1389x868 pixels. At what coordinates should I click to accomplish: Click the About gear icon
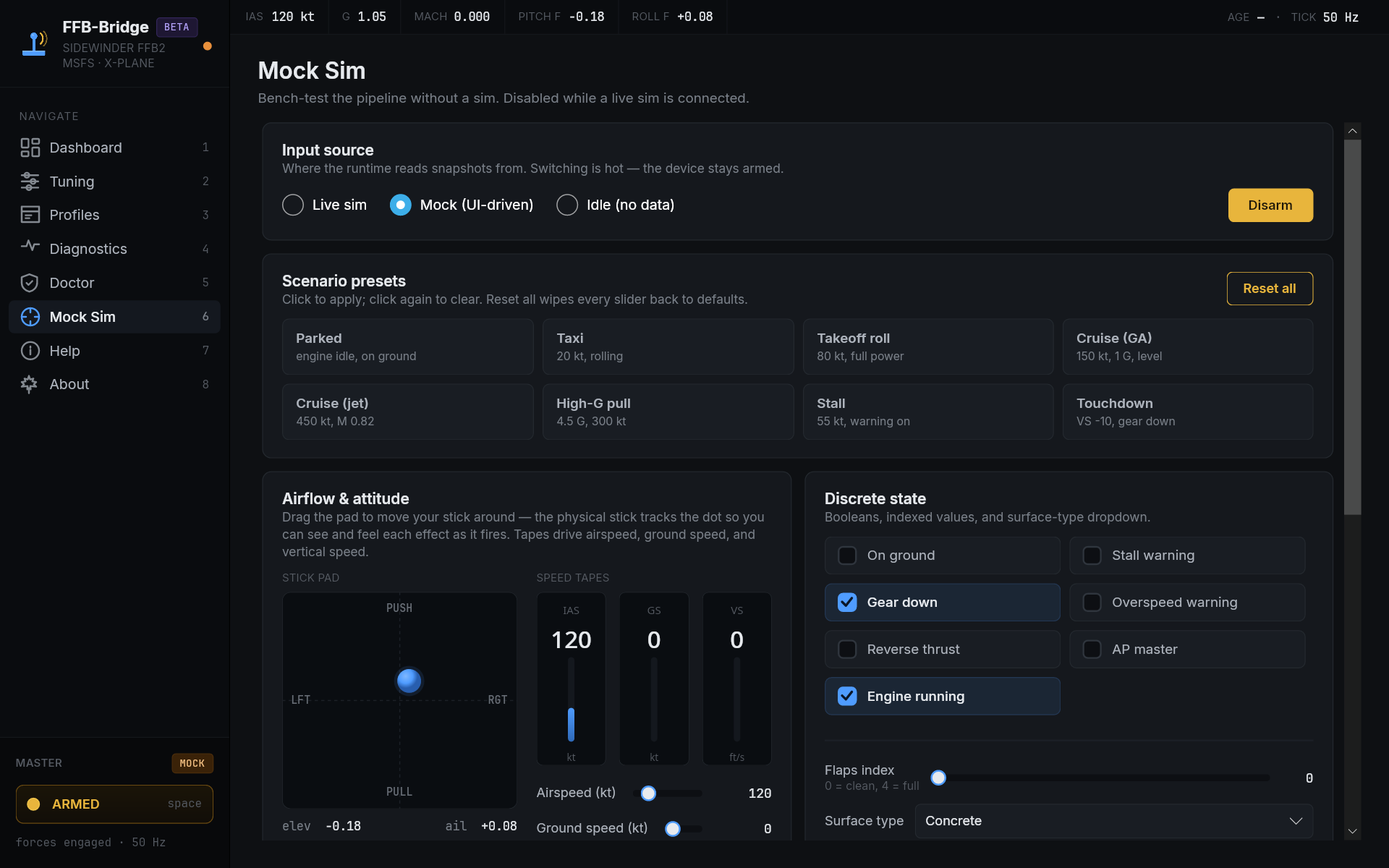point(30,384)
